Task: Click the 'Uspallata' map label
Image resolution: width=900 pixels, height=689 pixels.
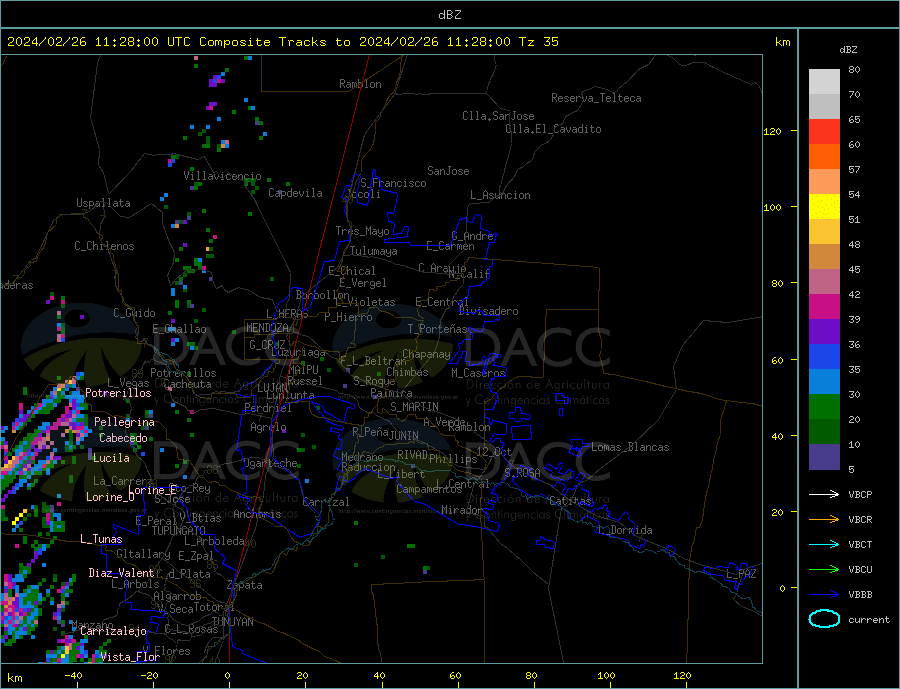Action: click(103, 203)
